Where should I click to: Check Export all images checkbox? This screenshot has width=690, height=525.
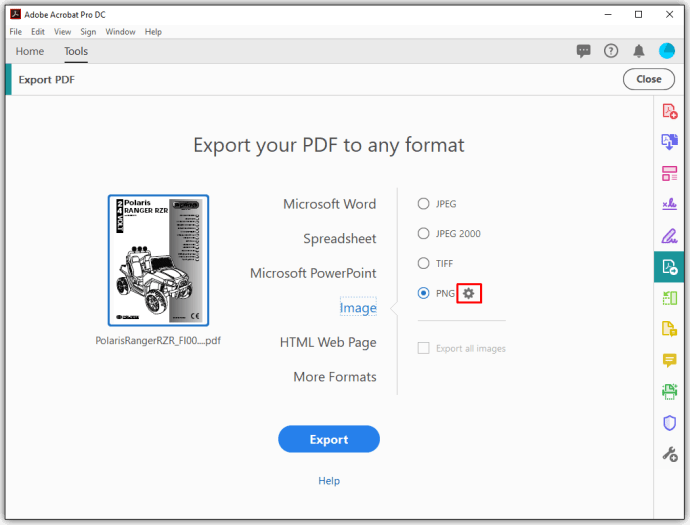(x=423, y=349)
